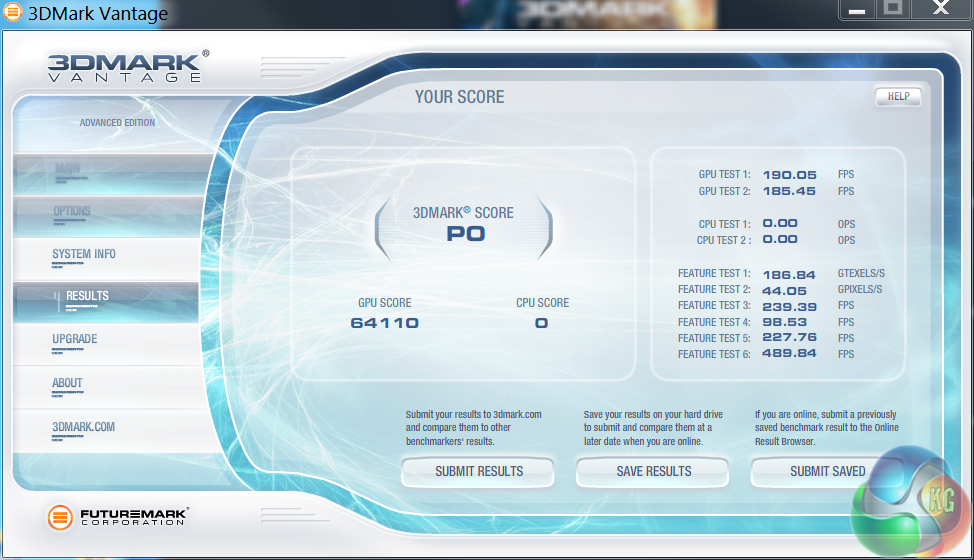This screenshot has height=560, width=974.
Task: Click the 3DMark score value P0
Action: (466, 234)
